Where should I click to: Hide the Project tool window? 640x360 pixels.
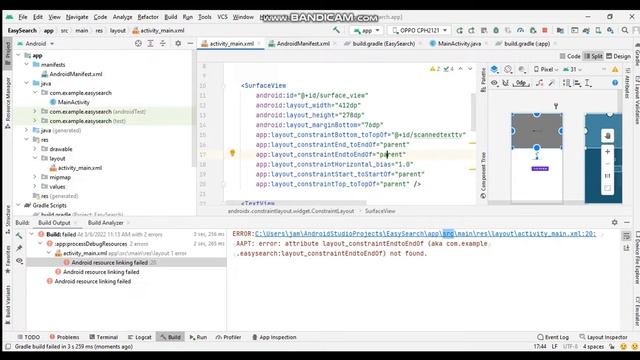pyautogui.click(x=190, y=43)
